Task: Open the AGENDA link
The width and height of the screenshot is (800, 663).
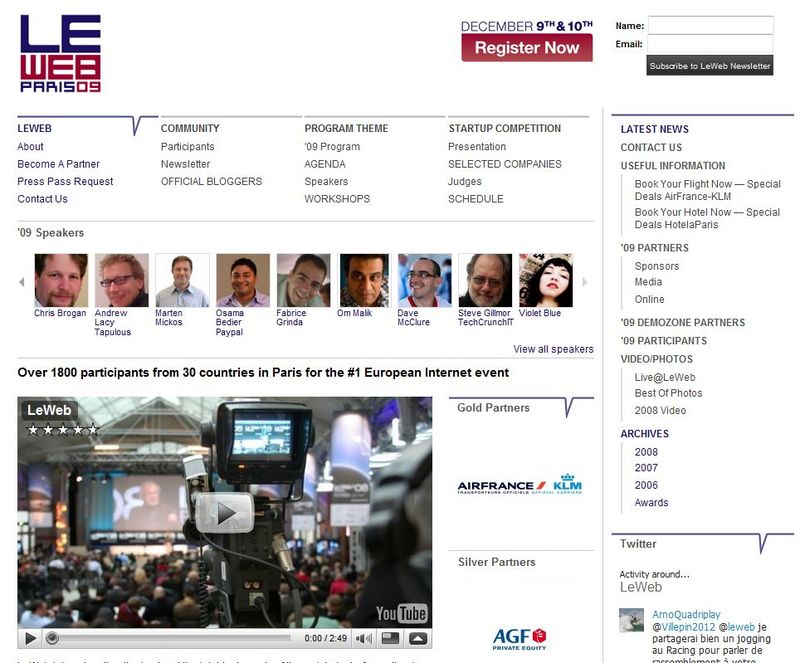Action: [x=325, y=164]
